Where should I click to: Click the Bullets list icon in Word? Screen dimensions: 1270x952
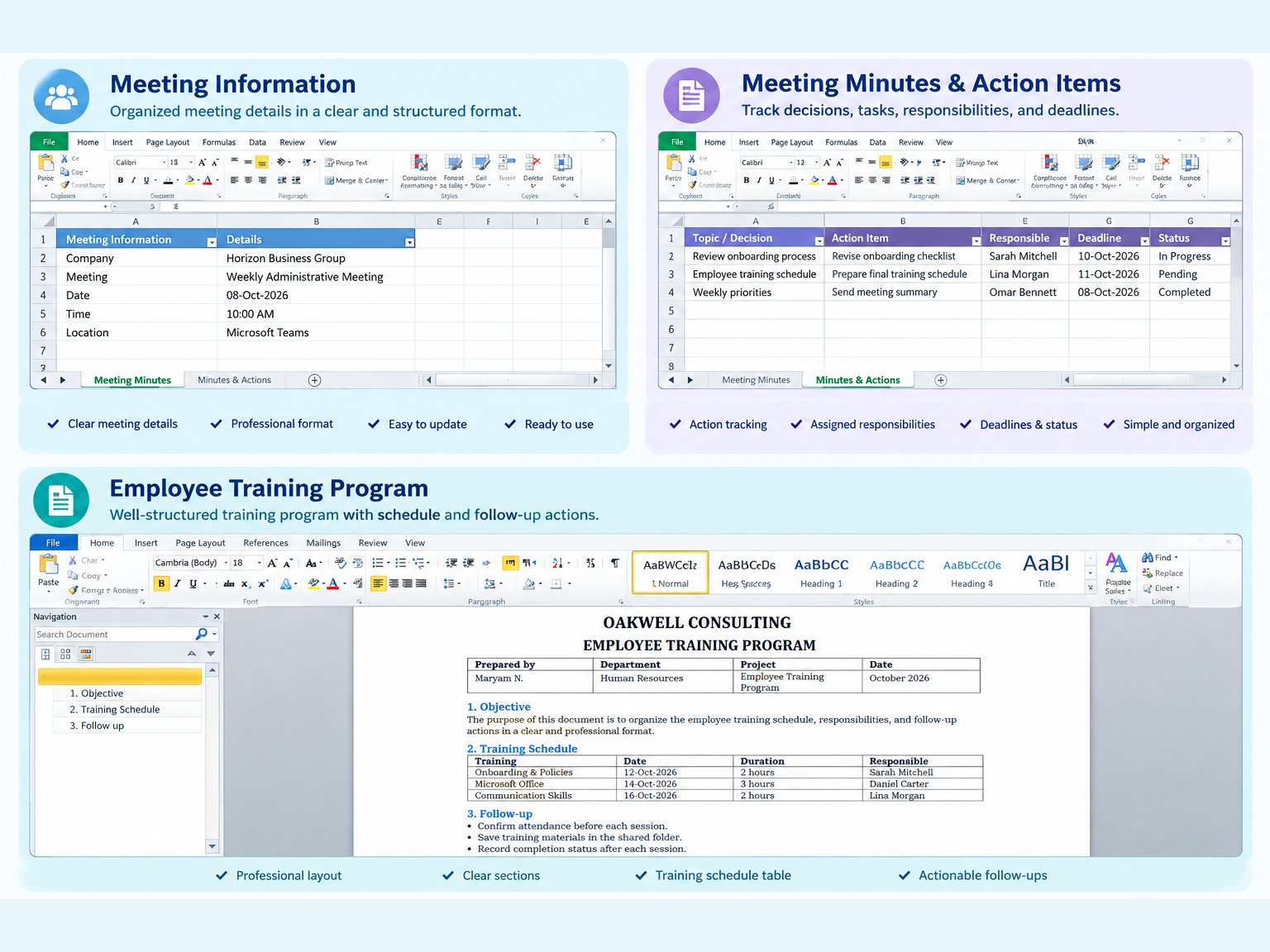pyautogui.click(x=378, y=563)
